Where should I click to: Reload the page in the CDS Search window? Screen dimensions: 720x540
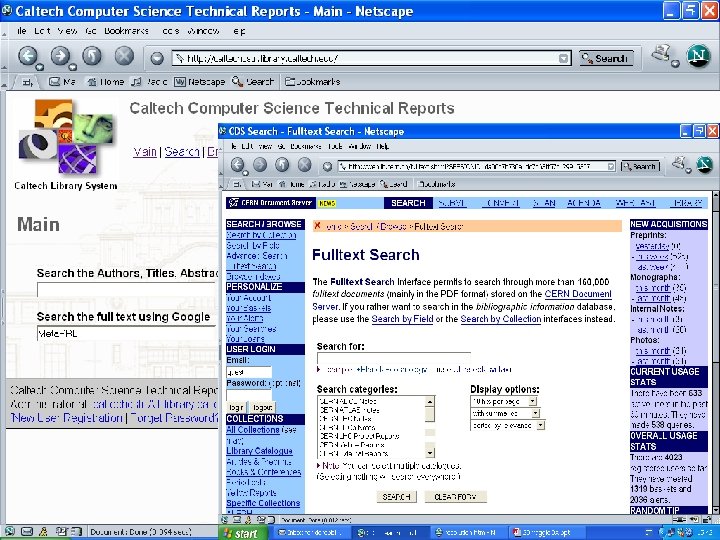click(x=281, y=164)
